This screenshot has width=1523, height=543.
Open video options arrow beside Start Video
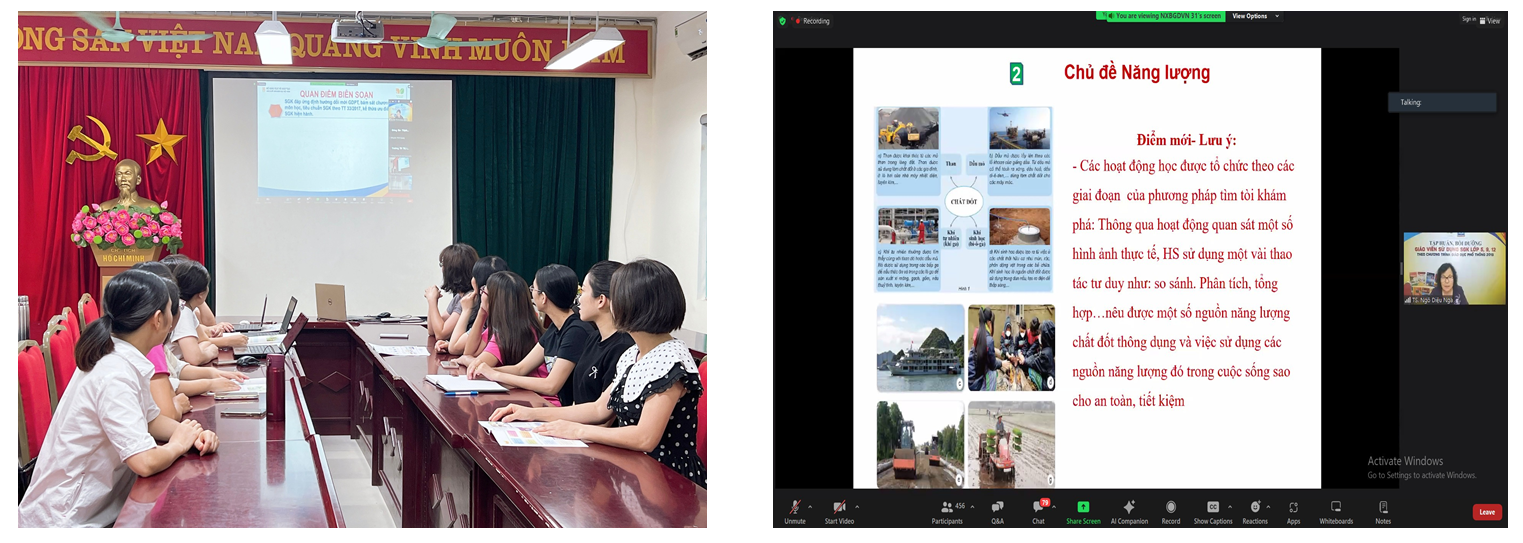[x=857, y=506]
